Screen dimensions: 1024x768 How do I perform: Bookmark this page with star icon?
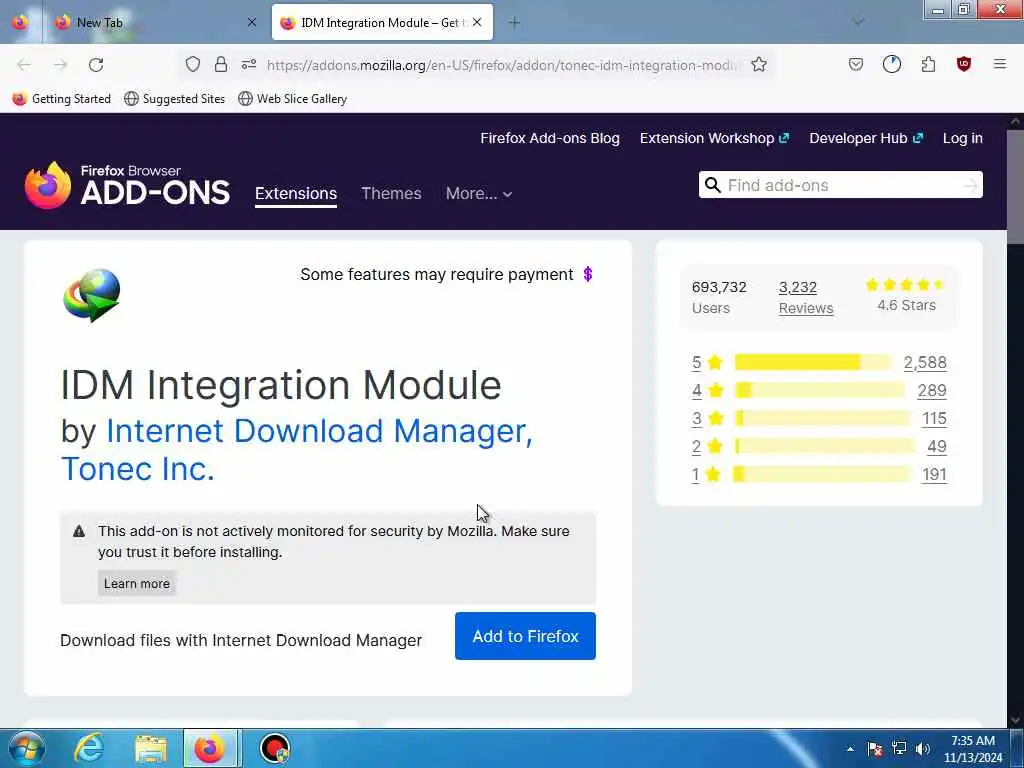[758, 64]
